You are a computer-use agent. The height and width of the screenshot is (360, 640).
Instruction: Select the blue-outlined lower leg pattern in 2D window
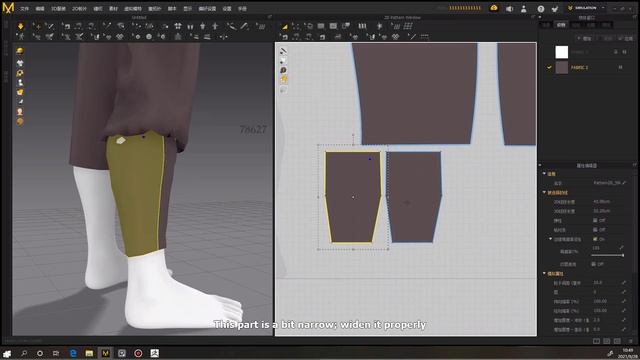pyautogui.click(x=413, y=197)
